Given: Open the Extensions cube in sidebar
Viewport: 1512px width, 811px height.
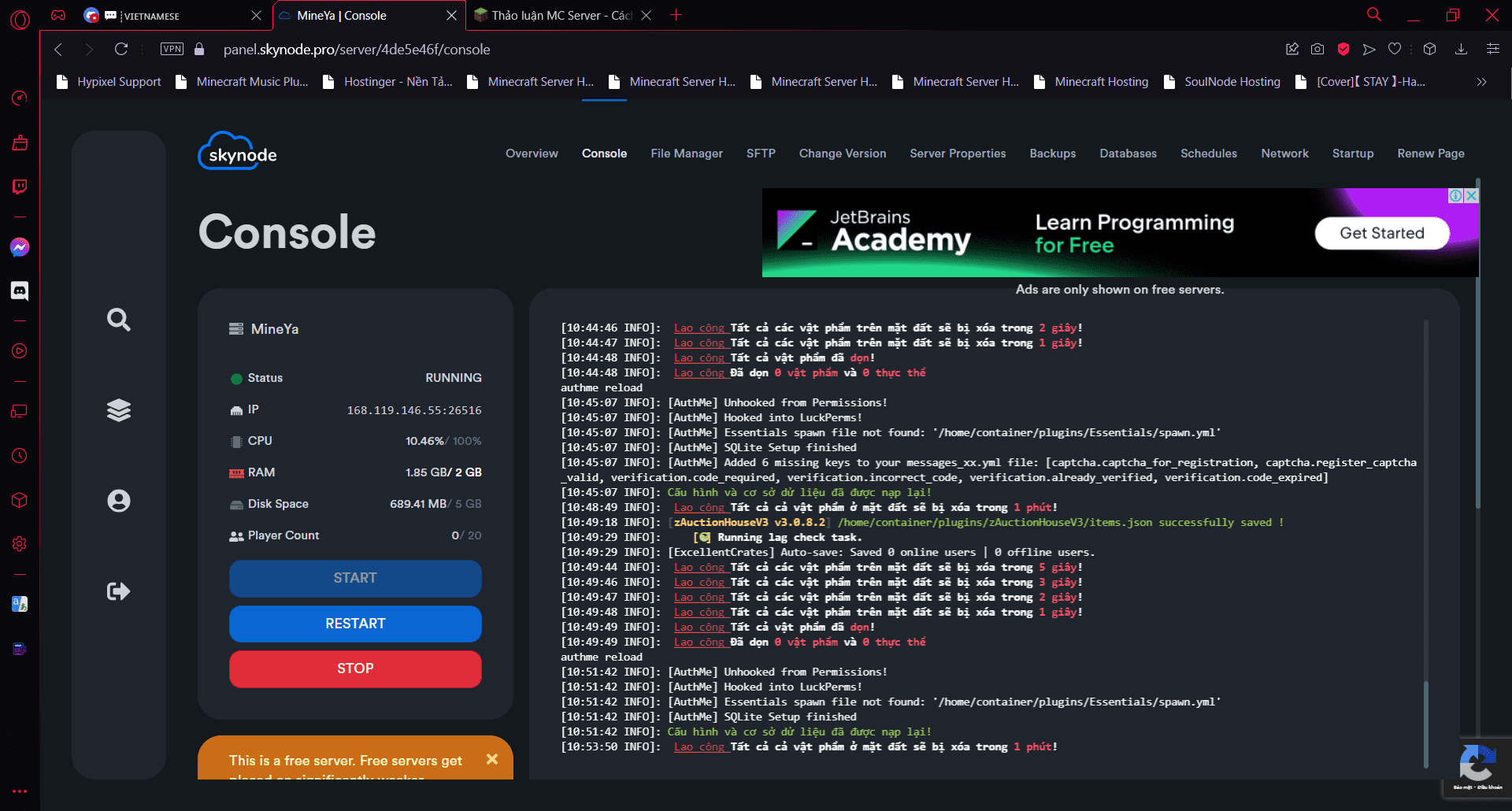Looking at the screenshot, I should [20, 500].
